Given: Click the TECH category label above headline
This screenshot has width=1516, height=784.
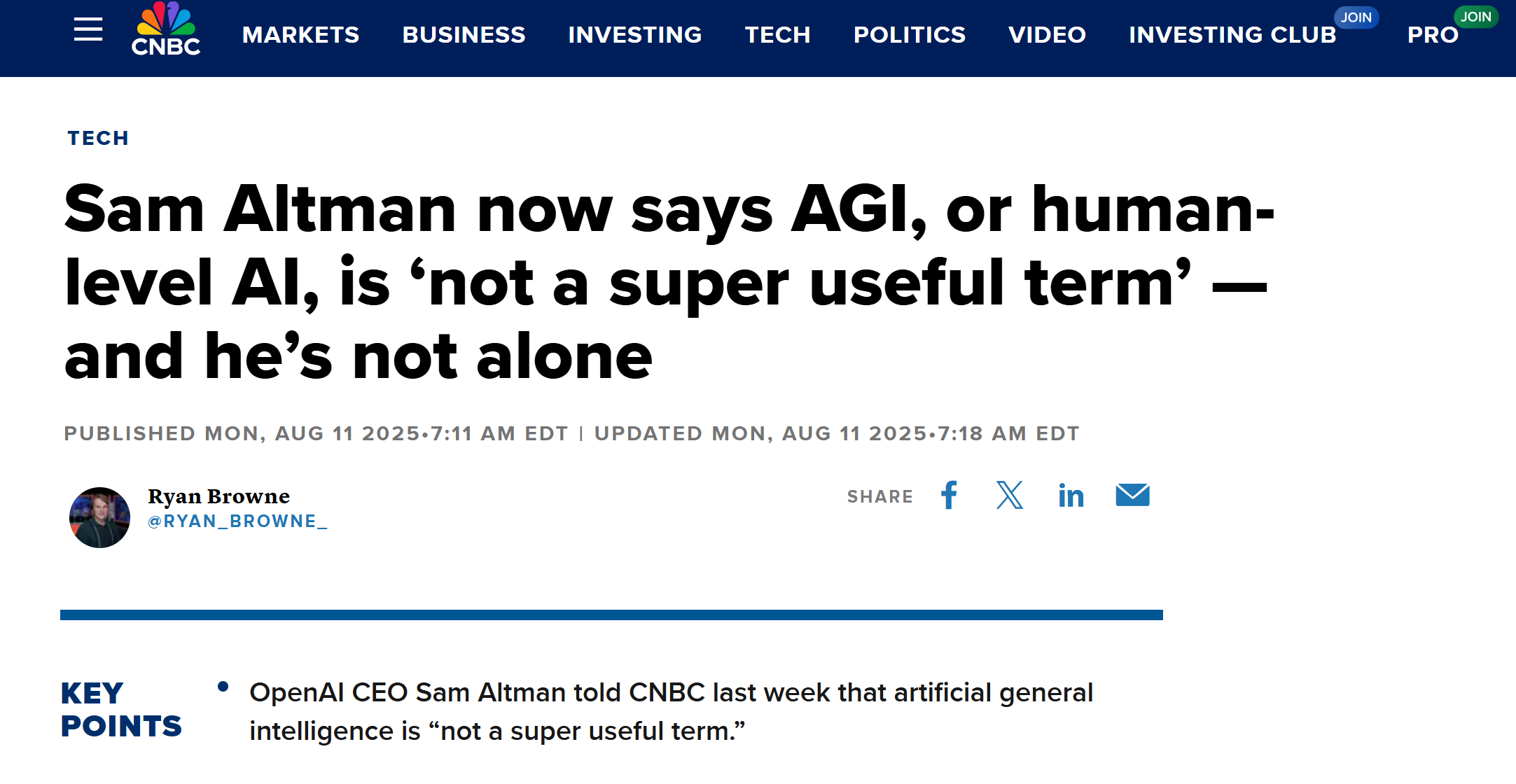Looking at the screenshot, I should coord(98,138).
